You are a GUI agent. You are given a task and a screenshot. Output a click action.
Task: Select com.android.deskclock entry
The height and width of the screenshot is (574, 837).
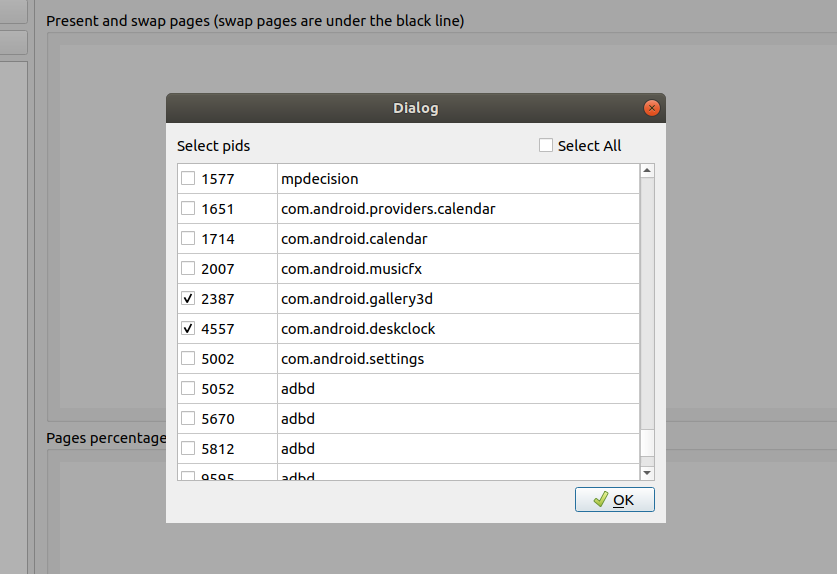point(358,328)
